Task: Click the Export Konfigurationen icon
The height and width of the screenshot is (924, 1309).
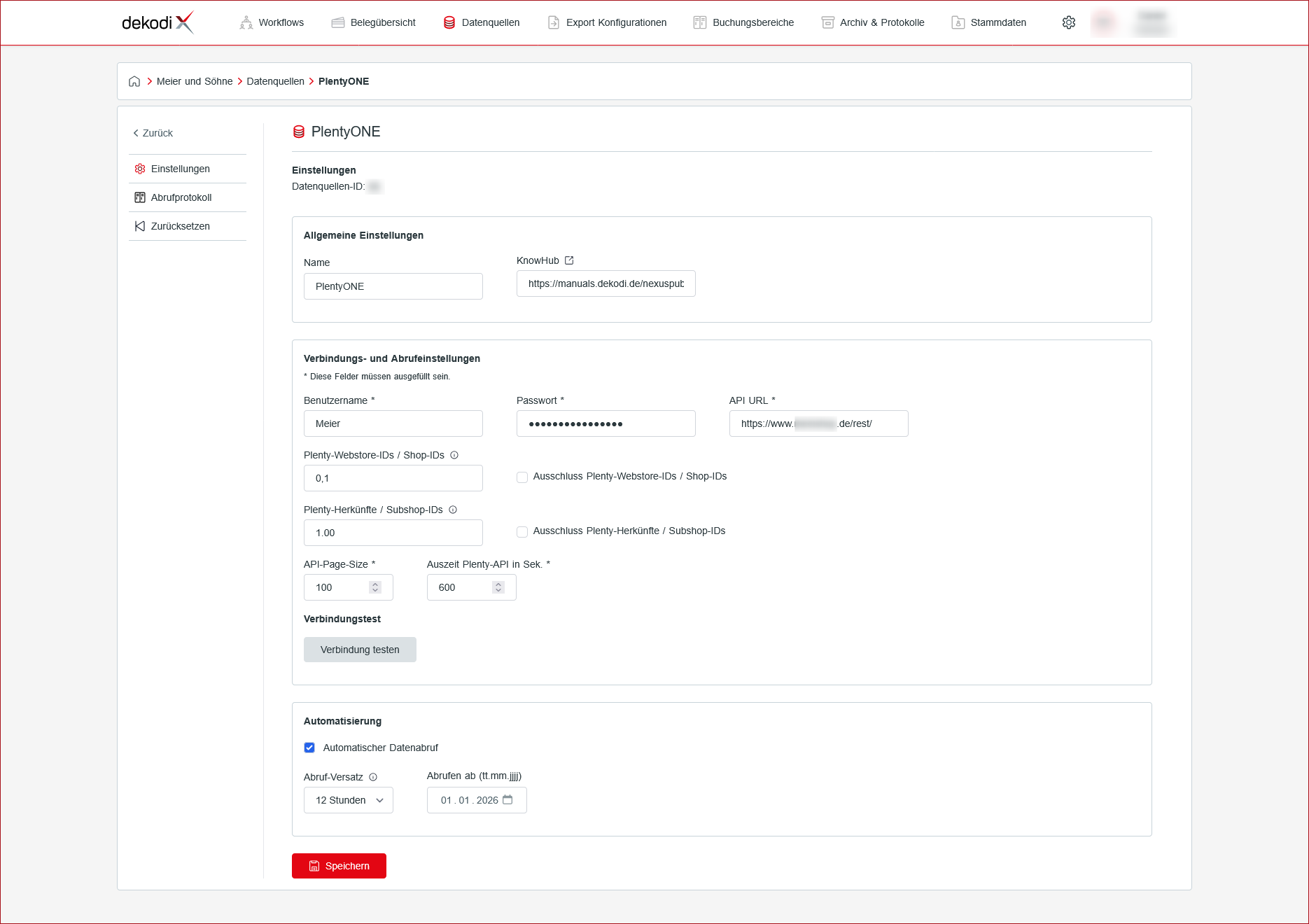Action: click(x=554, y=22)
